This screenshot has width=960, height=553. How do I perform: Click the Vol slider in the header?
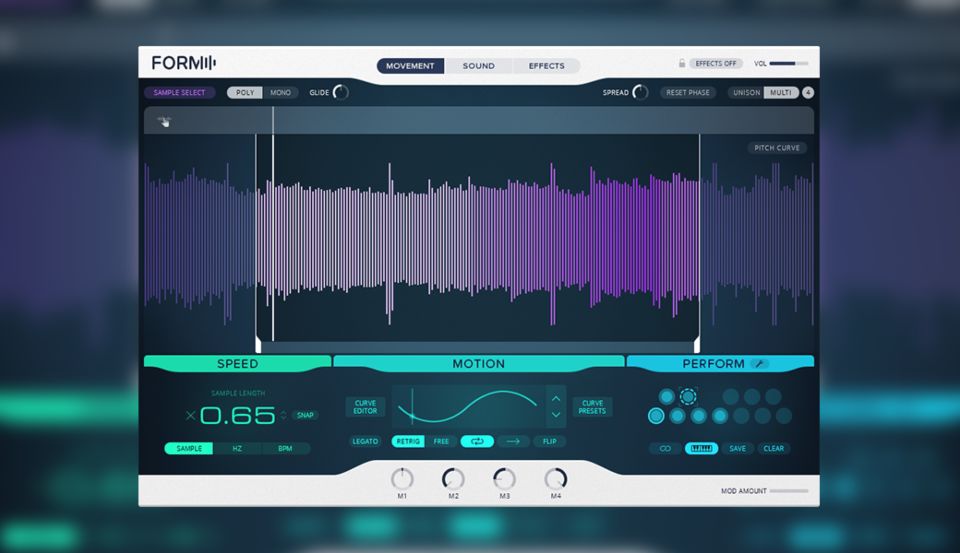click(x=788, y=64)
